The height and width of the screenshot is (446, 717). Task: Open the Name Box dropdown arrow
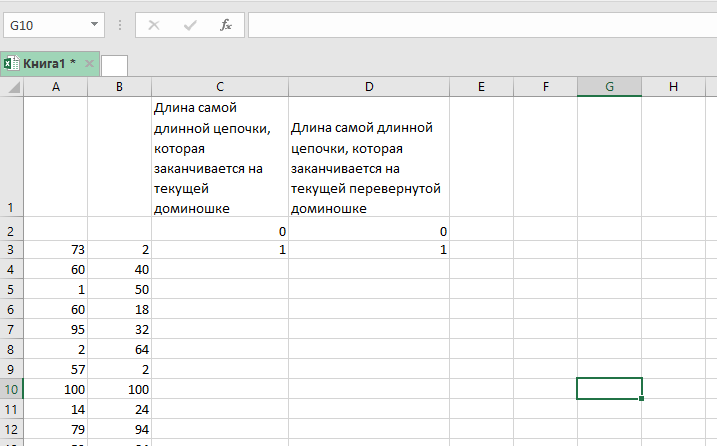point(94,25)
